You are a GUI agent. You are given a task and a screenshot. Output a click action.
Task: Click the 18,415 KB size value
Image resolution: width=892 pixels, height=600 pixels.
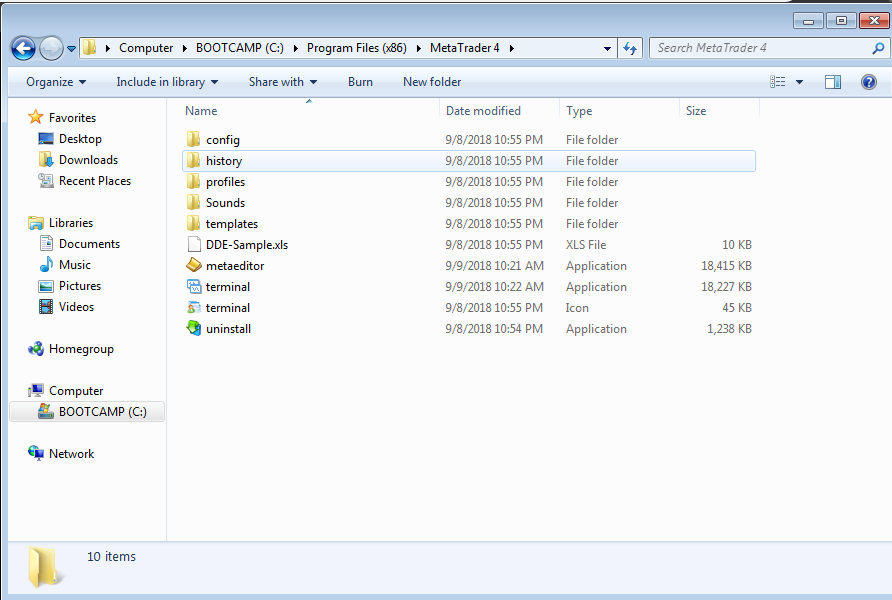pyautogui.click(x=726, y=266)
